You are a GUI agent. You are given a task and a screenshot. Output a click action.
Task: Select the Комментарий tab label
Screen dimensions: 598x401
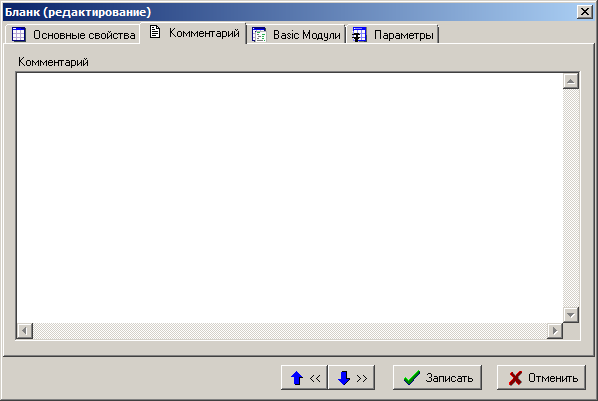click(204, 33)
